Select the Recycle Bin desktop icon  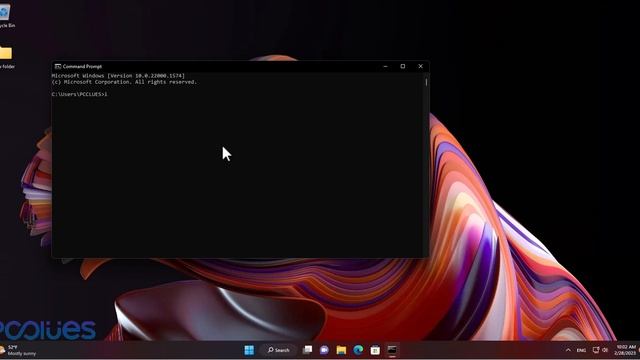pyautogui.click(x=6, y=16)
